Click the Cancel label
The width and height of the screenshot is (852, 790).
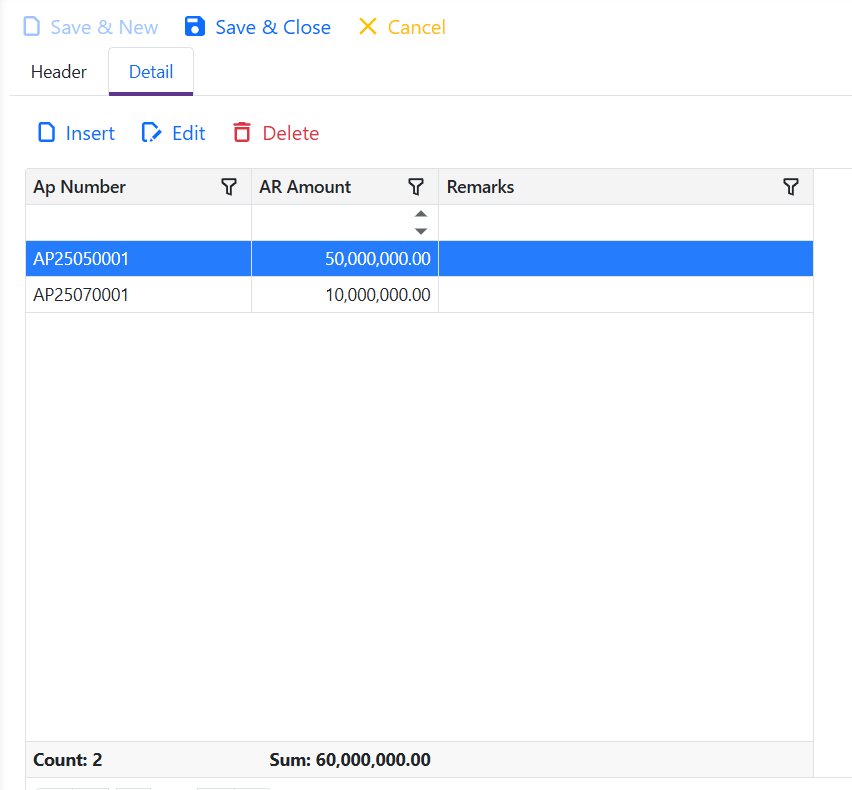(417, 27)
